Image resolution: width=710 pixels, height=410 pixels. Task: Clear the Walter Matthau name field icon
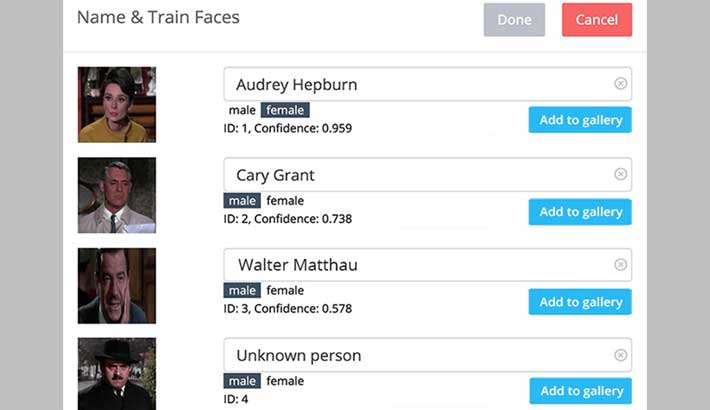(x=621, y=265)
